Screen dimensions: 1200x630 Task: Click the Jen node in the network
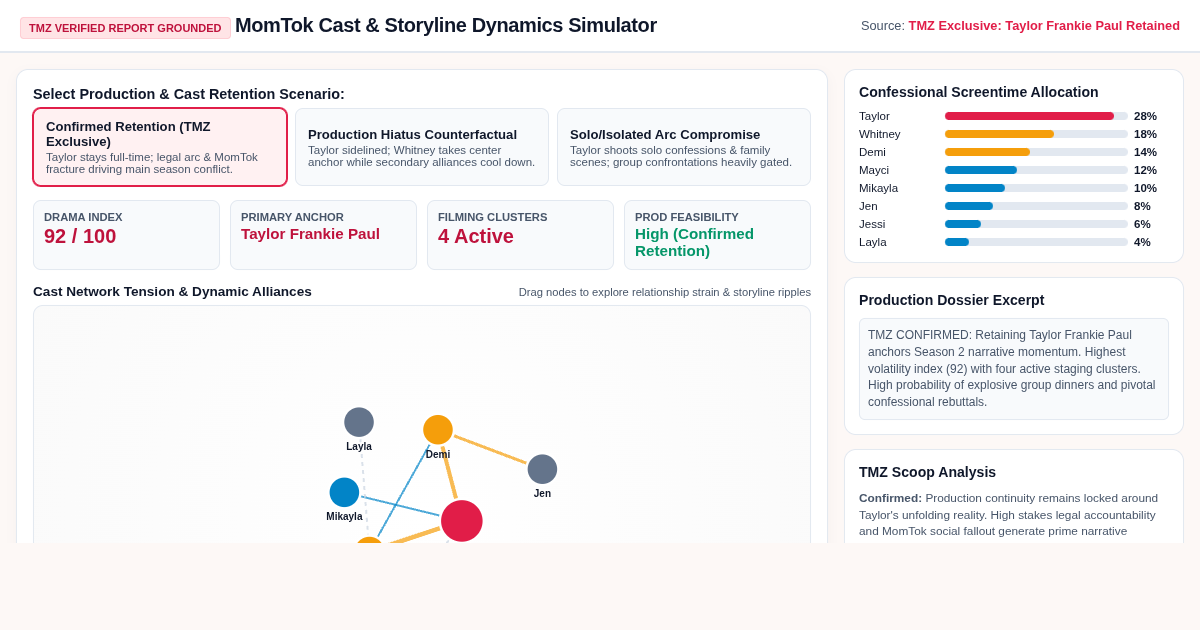coord(542,469)
